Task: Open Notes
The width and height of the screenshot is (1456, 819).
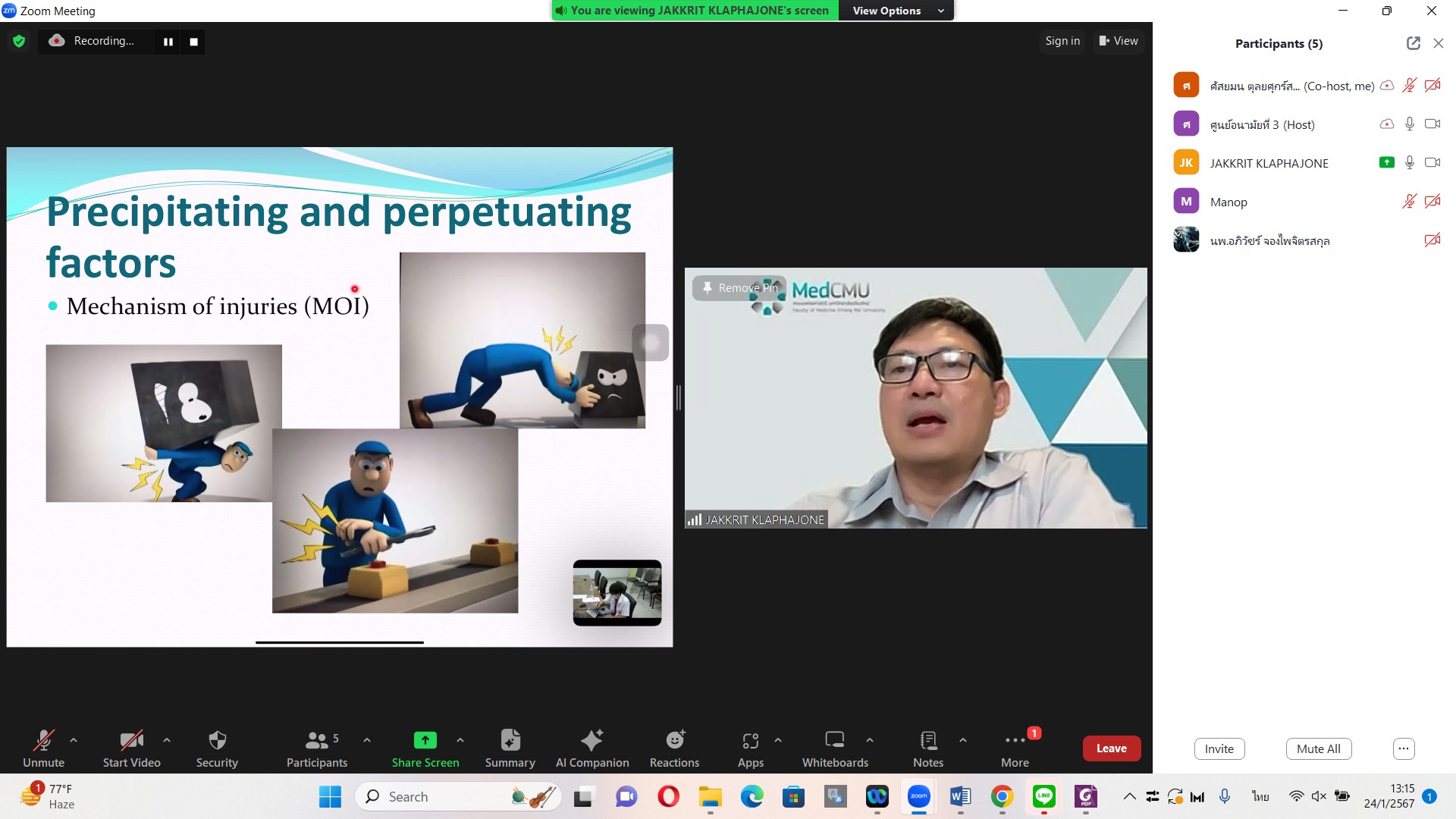Action: pyautogui.click(x=928, y=748)
